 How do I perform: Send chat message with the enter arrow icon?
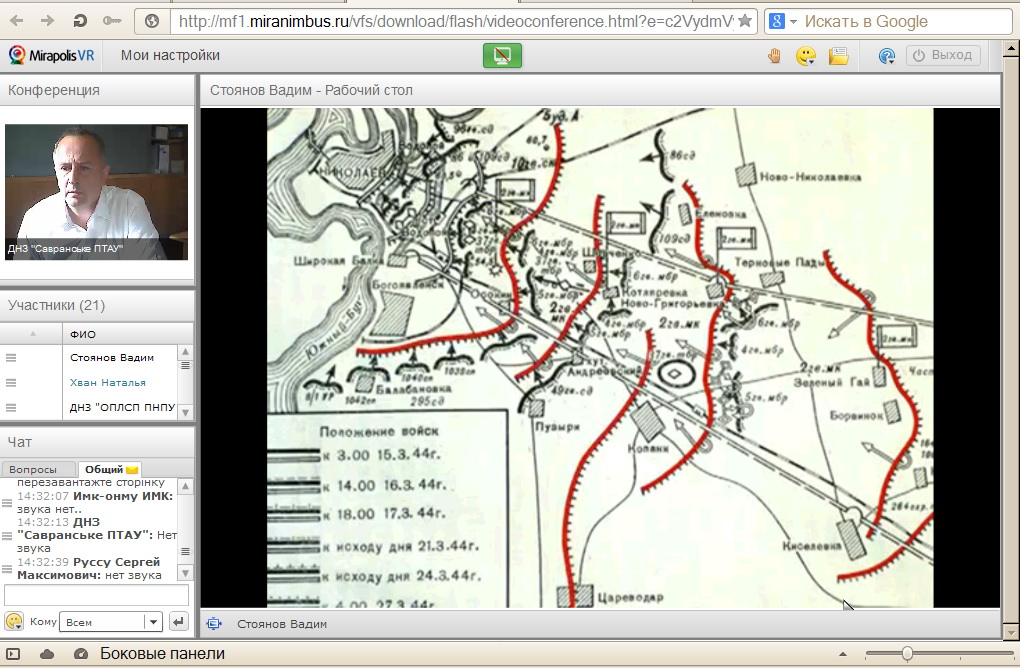pyautogui.click(x=179, y=622)
